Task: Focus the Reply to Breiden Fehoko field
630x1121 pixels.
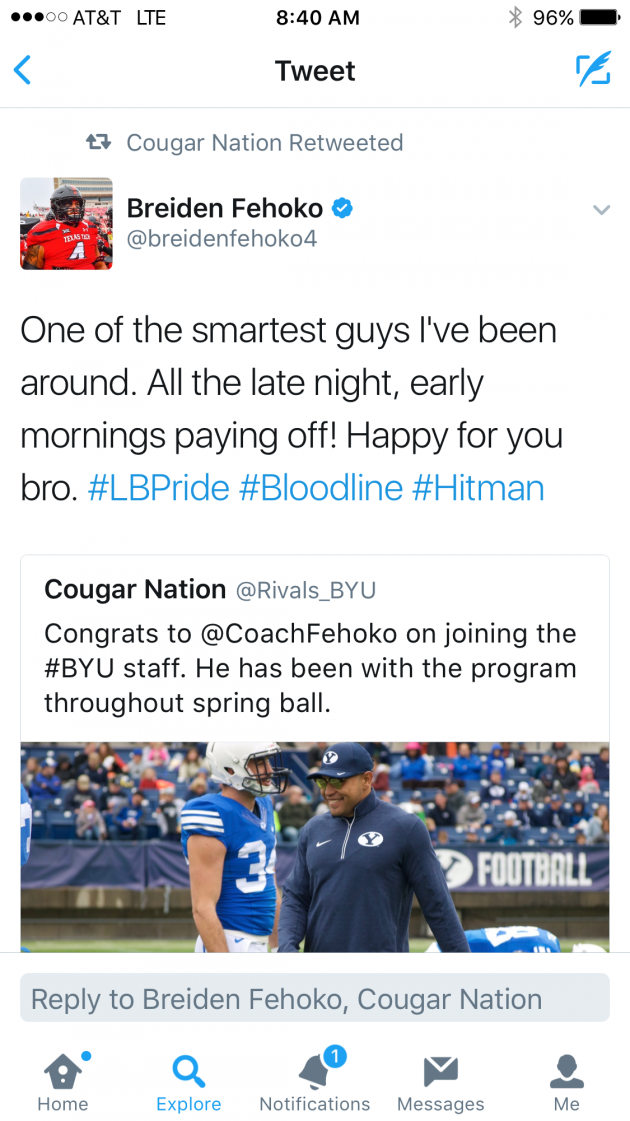Action: 315,998
